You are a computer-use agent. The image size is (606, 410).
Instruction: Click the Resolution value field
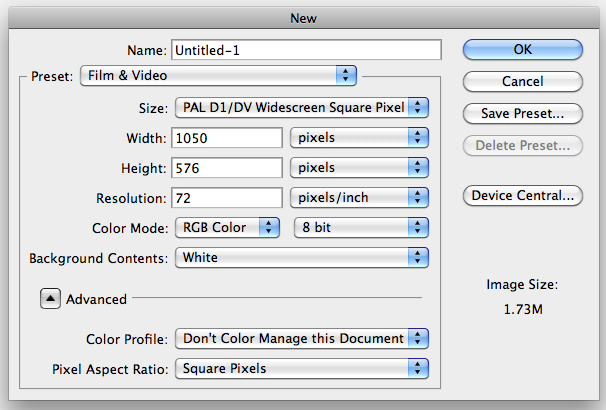point(227,197)
